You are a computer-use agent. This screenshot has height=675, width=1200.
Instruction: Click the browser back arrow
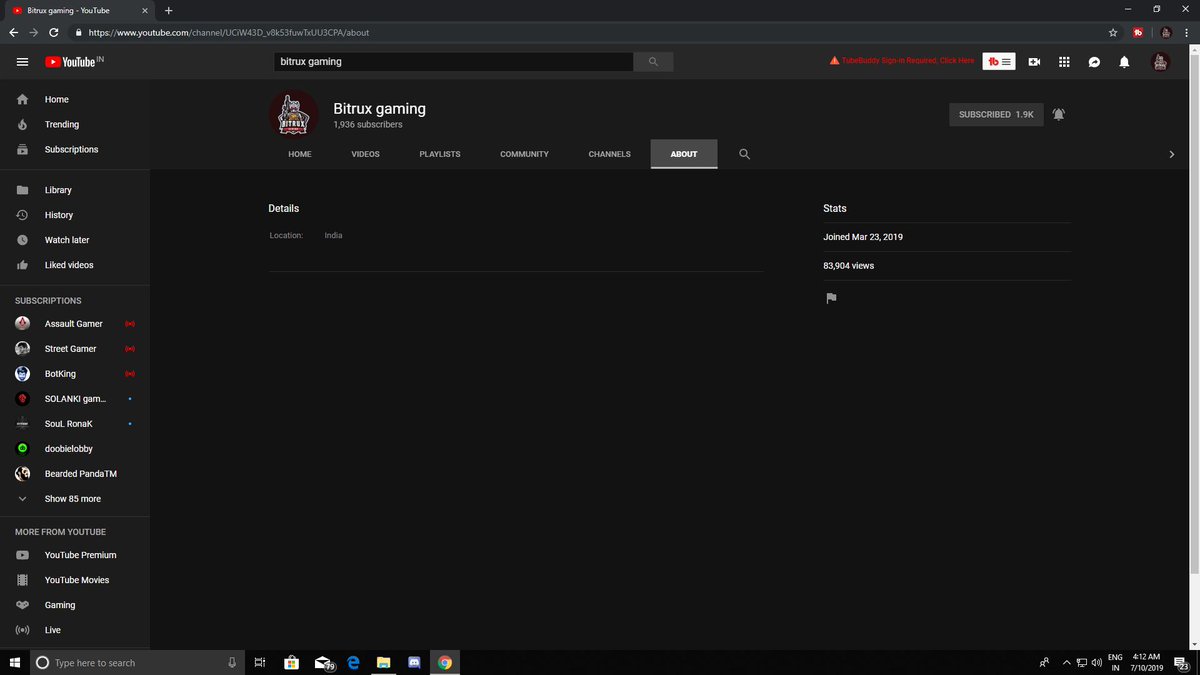pos(13,32)
